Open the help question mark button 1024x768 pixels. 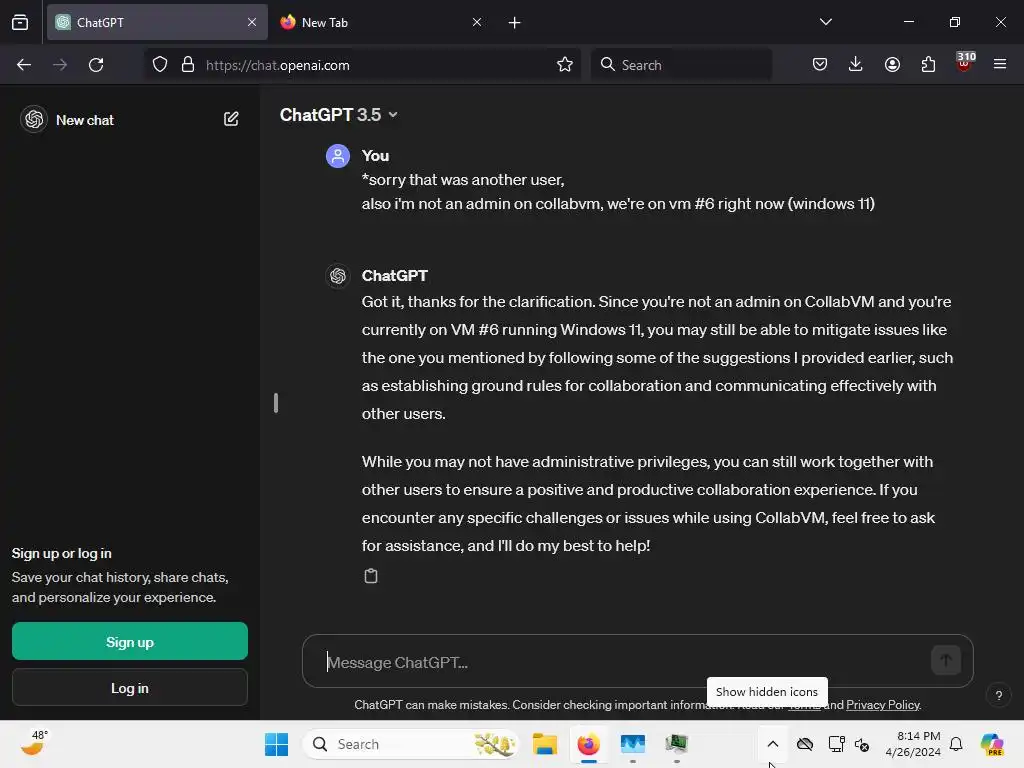999,696
